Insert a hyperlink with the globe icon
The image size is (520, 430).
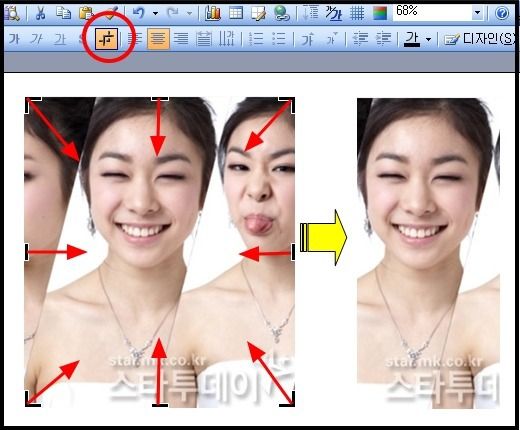(x=282, y=13)
